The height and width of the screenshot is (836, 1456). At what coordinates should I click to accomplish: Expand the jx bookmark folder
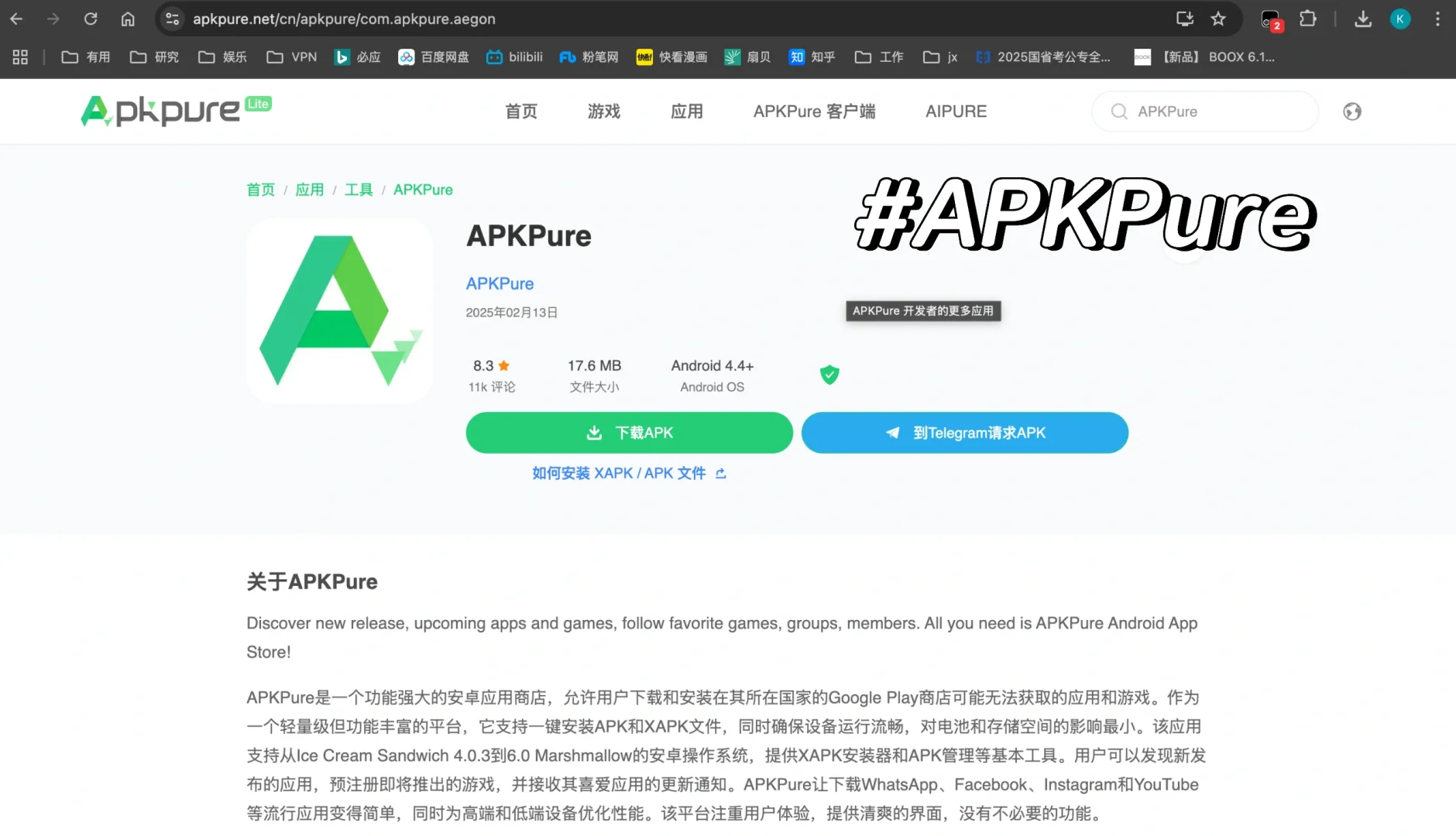click(x=940, y=57)
